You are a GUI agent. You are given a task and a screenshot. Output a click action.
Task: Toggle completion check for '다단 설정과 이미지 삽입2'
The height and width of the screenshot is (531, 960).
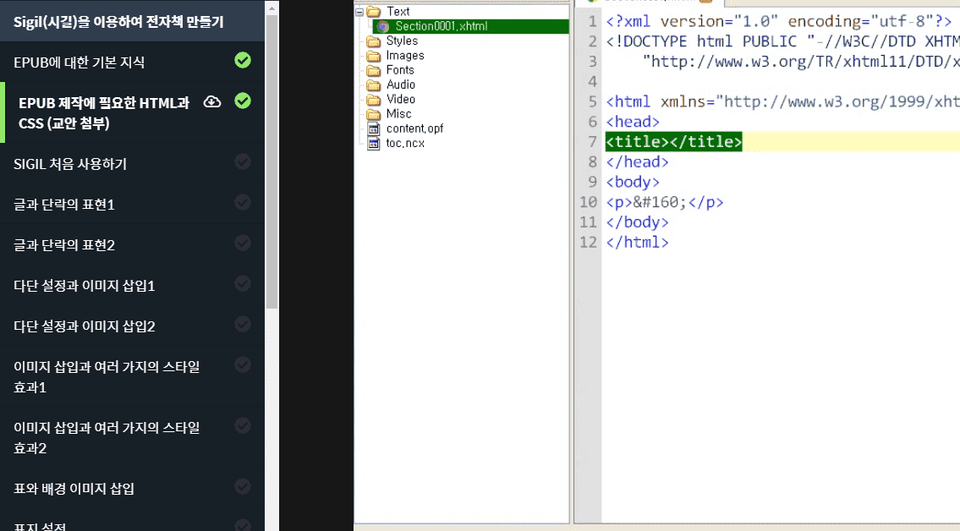coord(243,324)
